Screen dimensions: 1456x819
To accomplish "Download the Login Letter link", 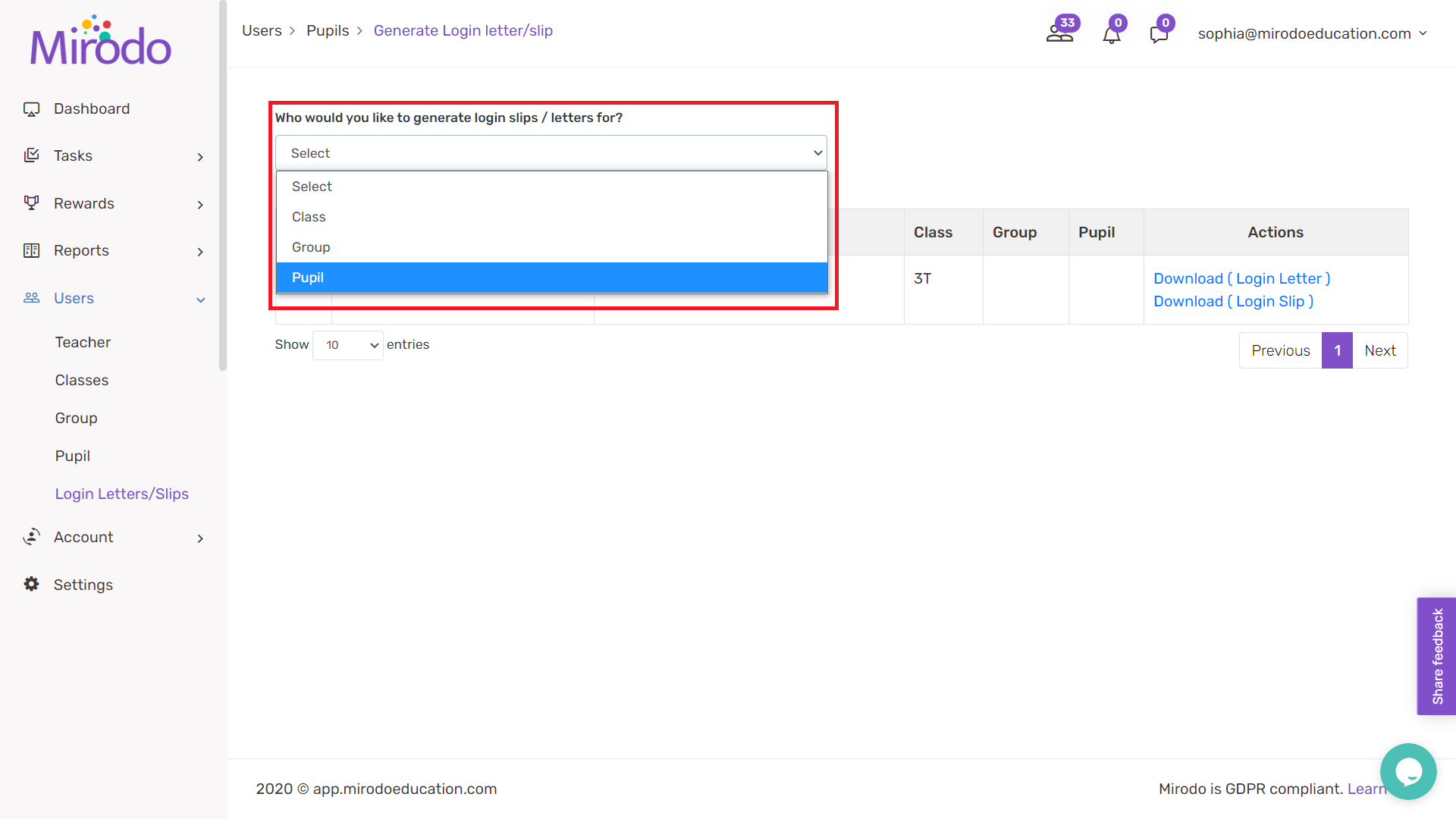I will pyautogui.click(x=1241, y=278).
